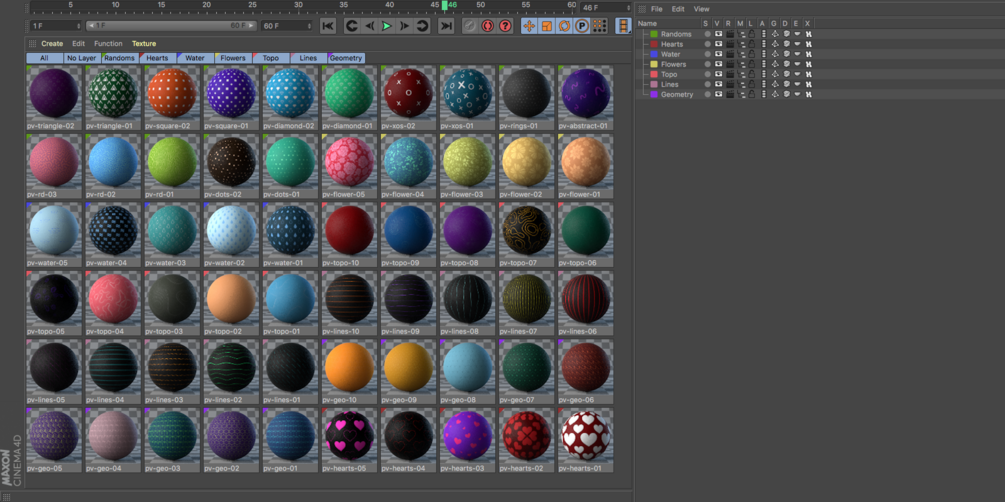Go to start of animation

328,26
